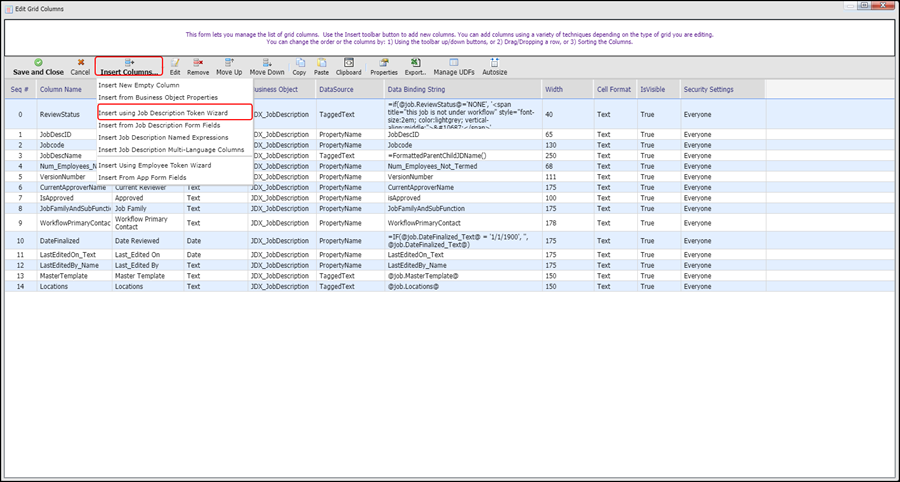
Task: Click the Autosize toolbar button
Action: [494, 66]
